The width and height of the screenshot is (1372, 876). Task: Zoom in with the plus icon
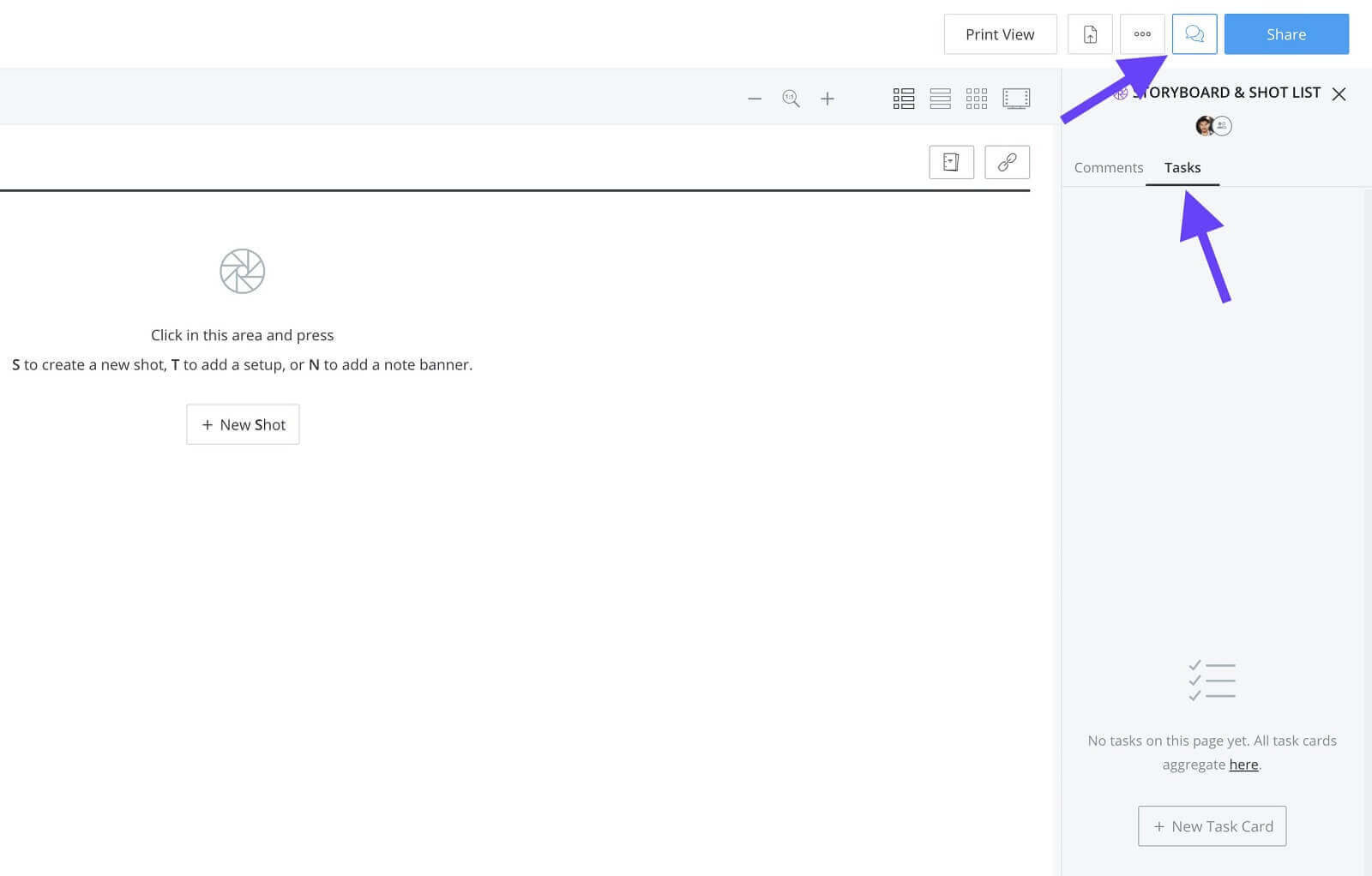coord(827,99)
